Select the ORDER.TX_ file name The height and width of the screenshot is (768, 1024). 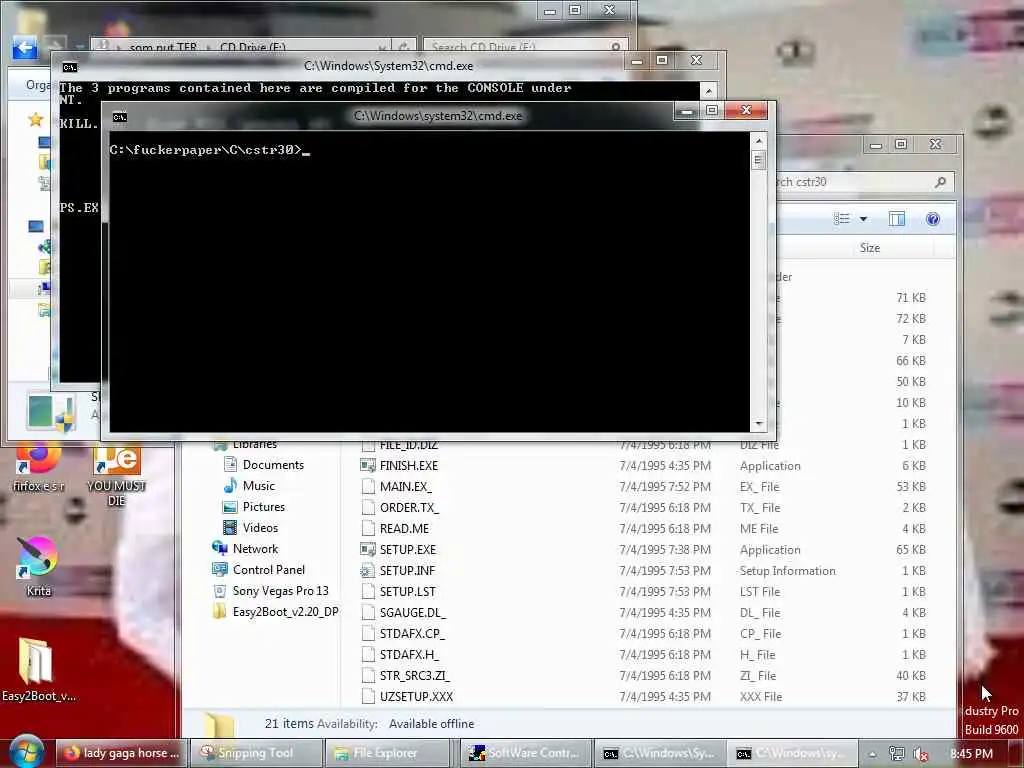pyautogui.click(x=409, y=507)
